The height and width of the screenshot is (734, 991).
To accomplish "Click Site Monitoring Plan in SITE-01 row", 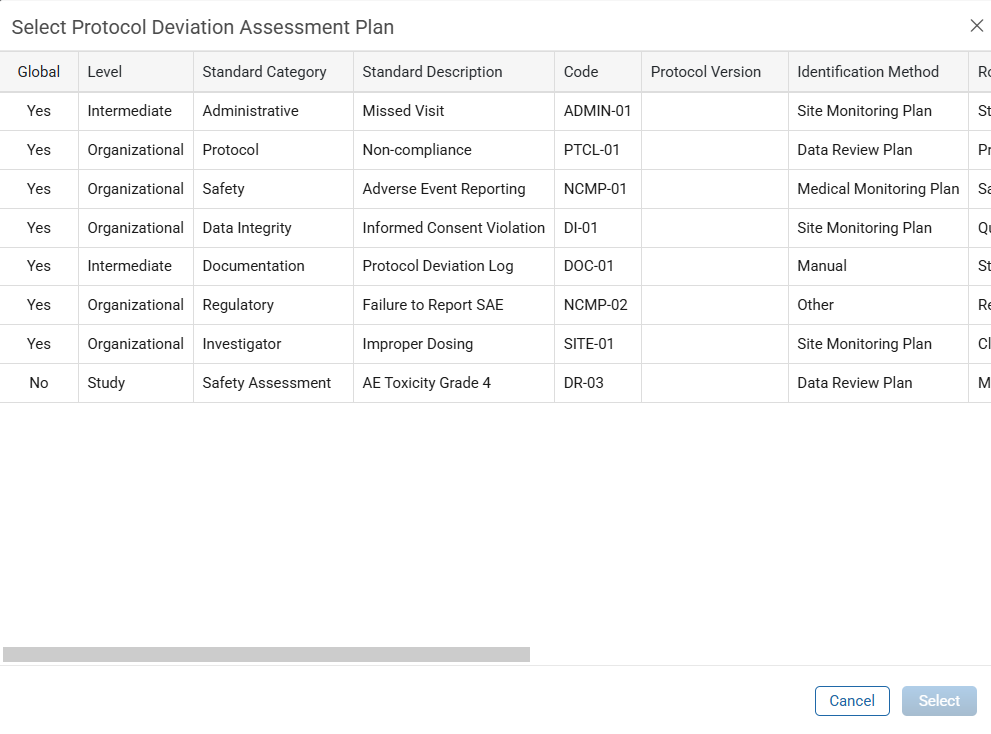I will pyautogui.click(x=879, y=345).
